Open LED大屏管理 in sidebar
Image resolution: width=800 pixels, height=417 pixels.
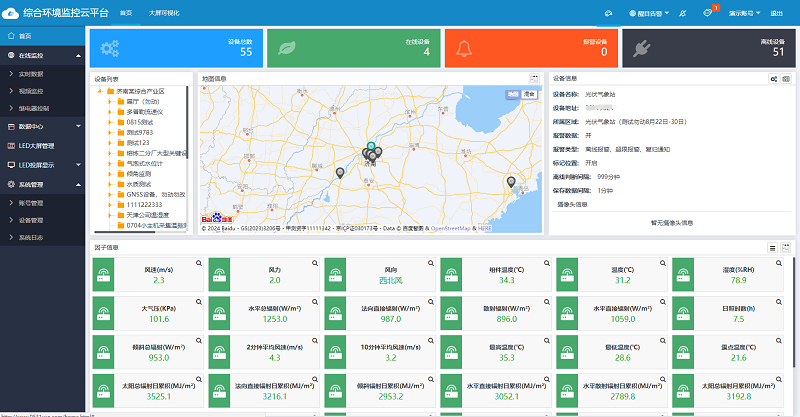36,146
